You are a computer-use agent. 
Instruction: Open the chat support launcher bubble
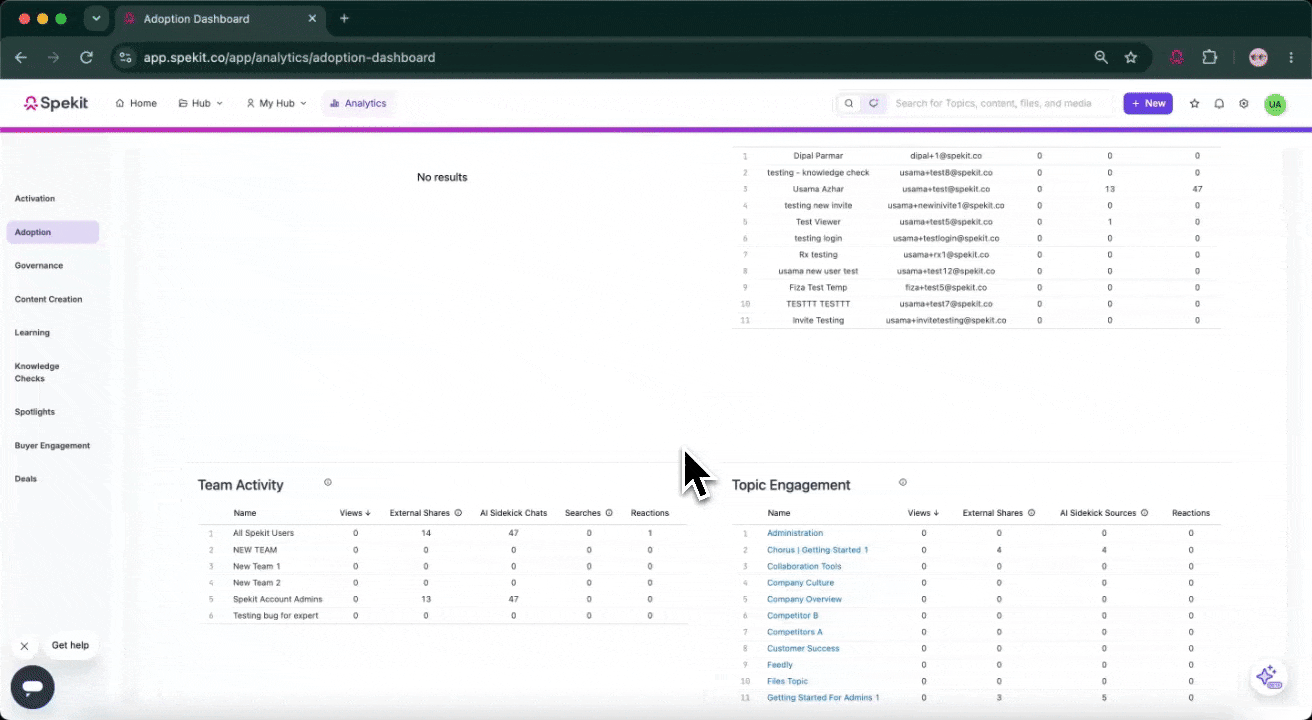pyautogui.click(x=32, y=687)
